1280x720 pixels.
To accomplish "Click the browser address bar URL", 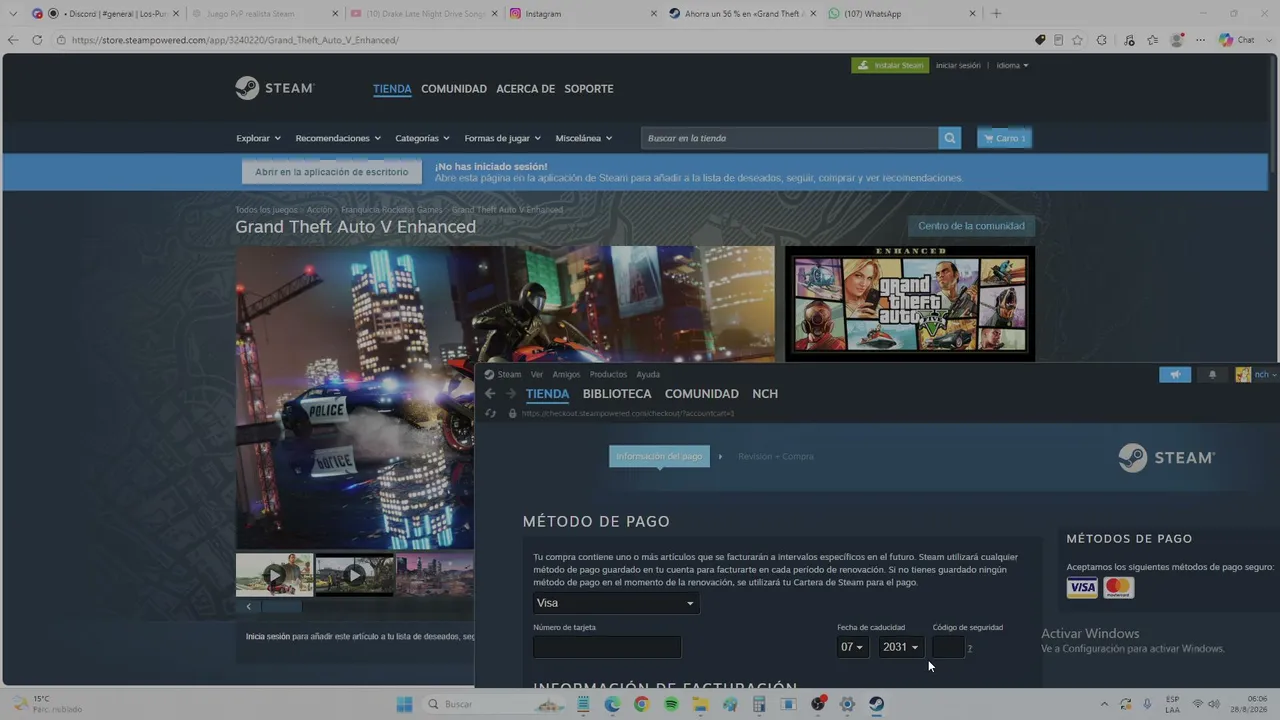I will [x=235, y=40].
